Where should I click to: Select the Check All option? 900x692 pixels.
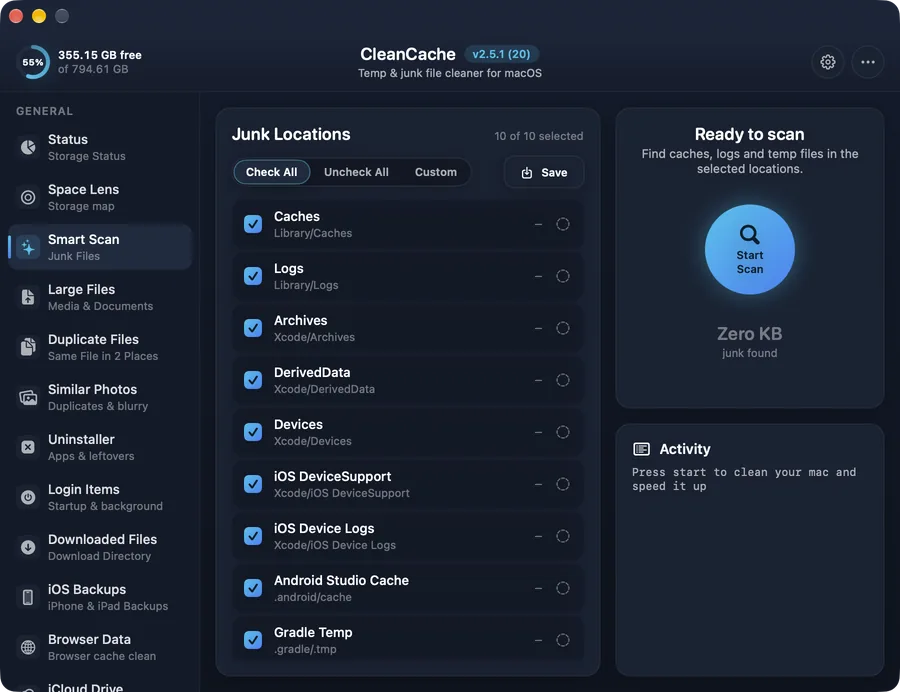271,172
